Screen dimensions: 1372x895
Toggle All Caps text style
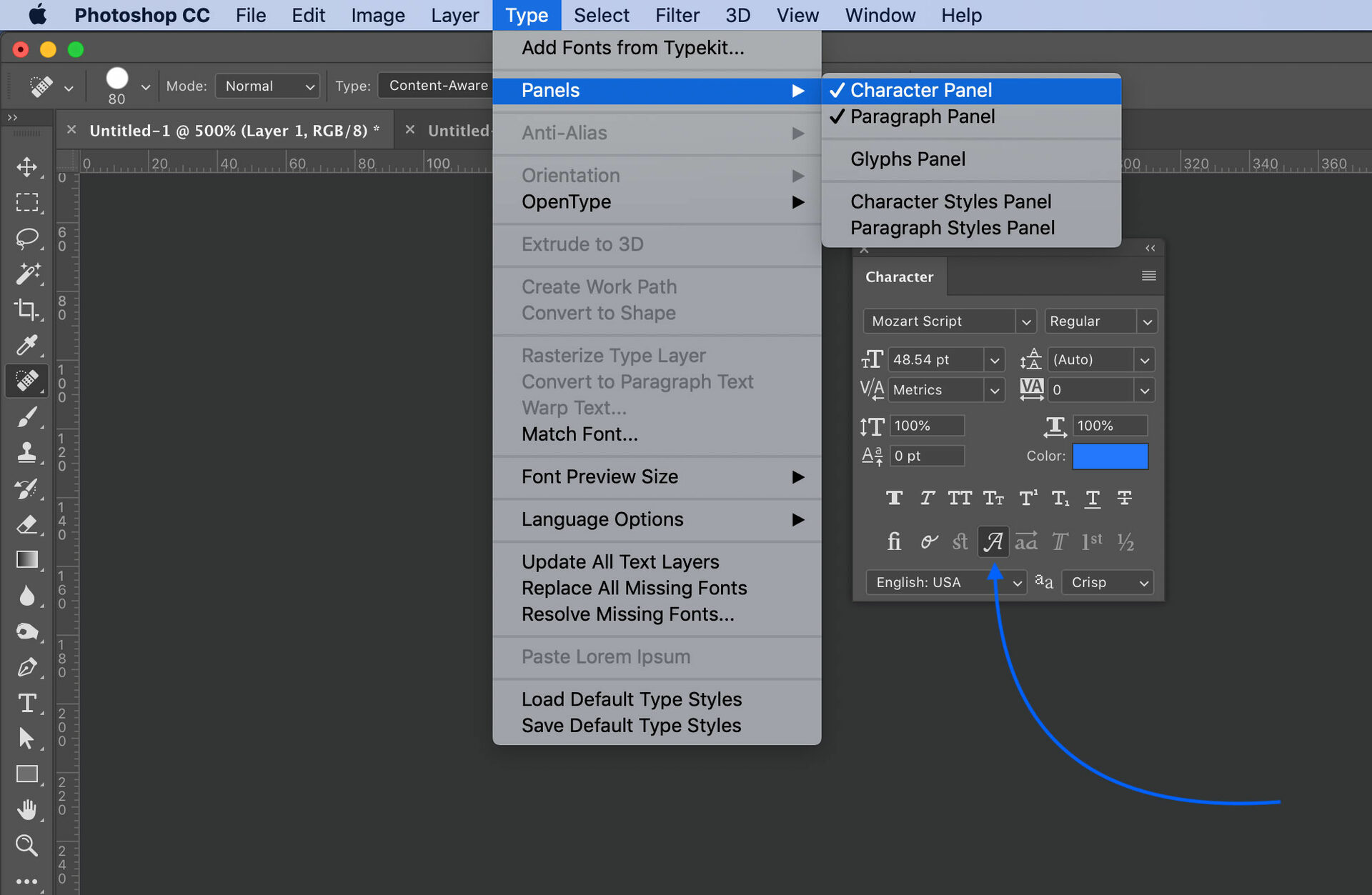(960, 498)
